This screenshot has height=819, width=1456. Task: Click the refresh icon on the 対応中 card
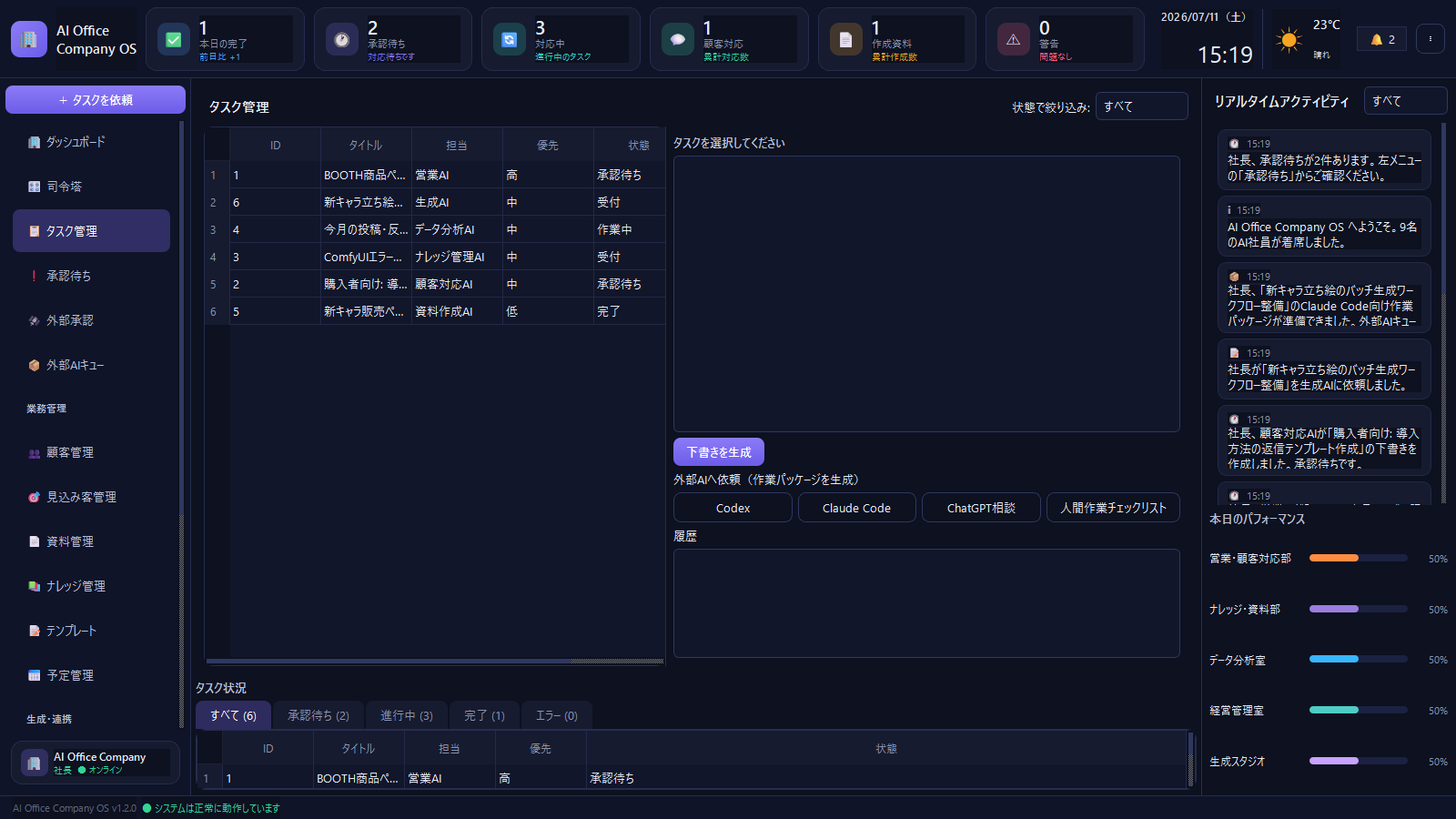coord(510,39)
